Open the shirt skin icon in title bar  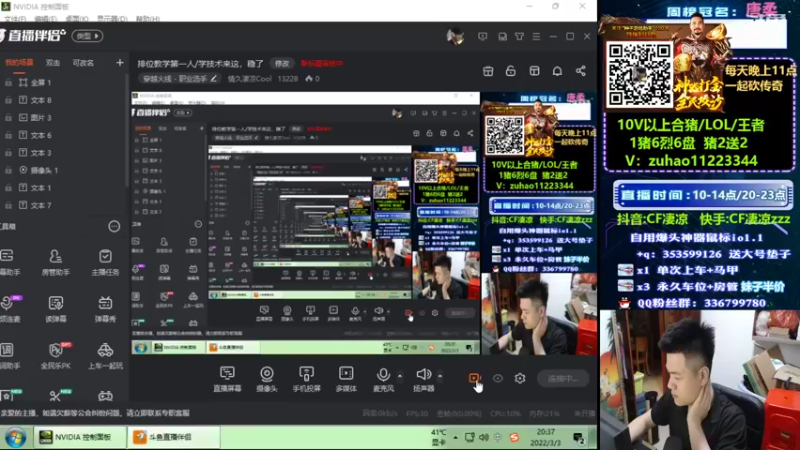[x=519, y=36]
